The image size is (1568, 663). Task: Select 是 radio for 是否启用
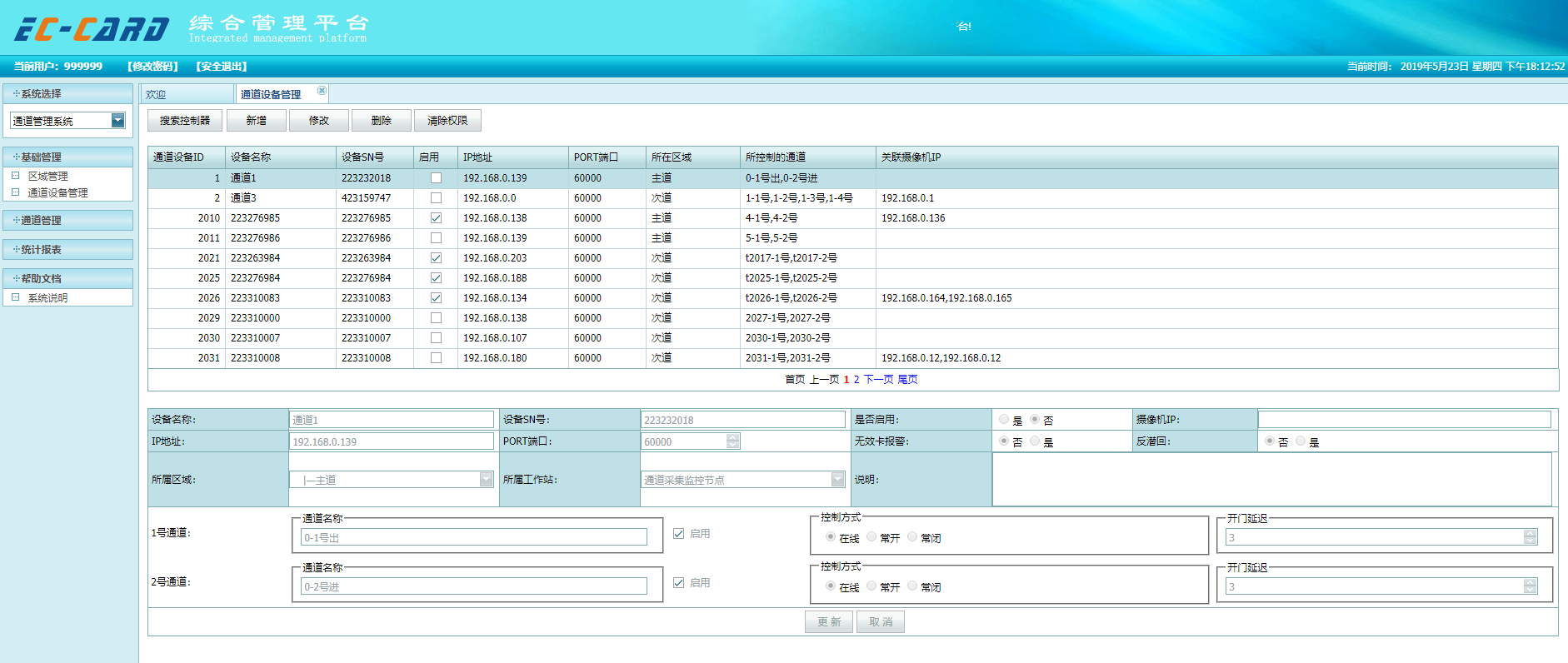coord(1004,420)
